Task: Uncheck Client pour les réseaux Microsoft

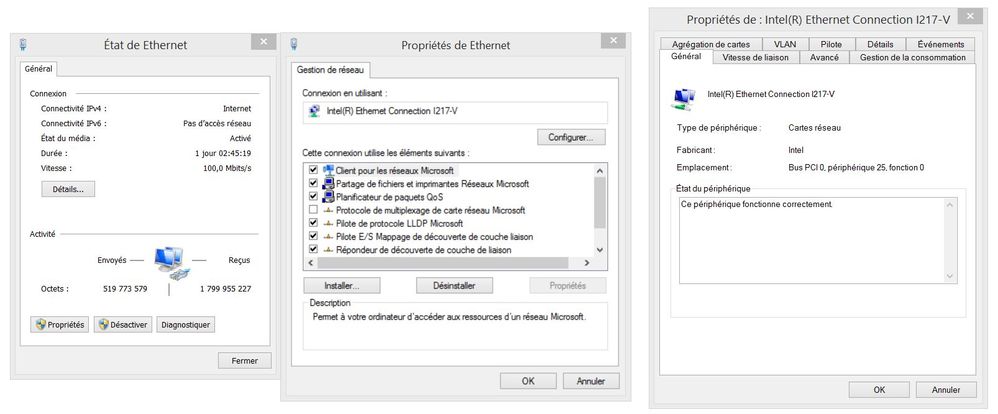Action: 313,171
